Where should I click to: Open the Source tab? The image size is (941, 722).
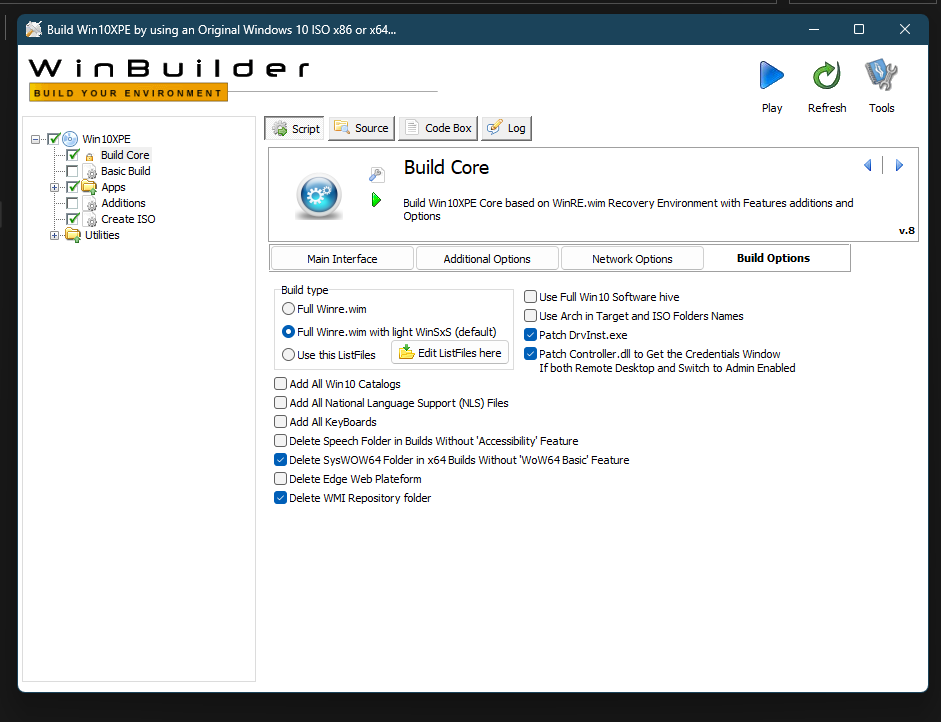[361, 128]
